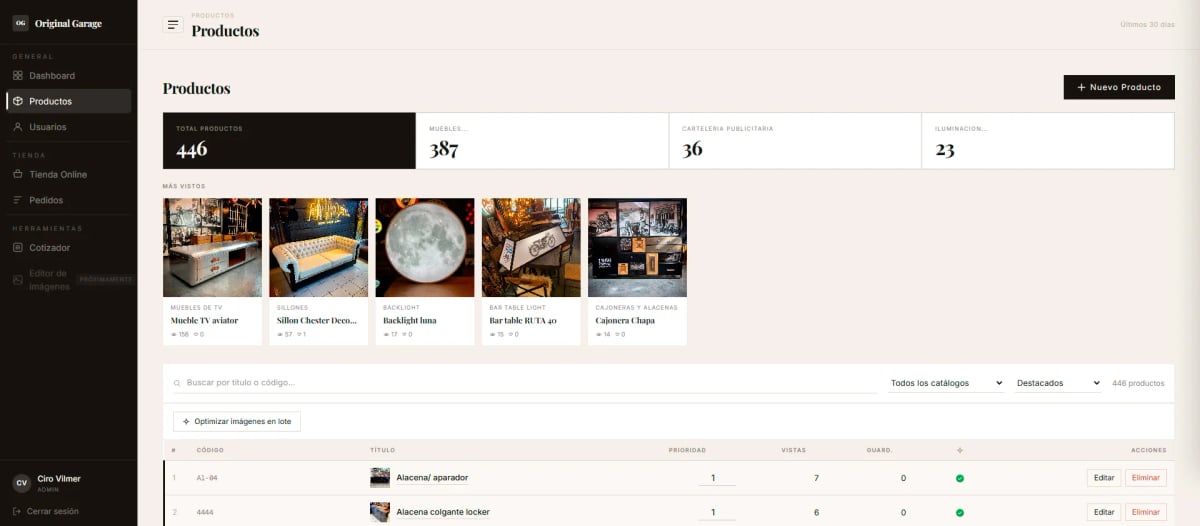The image size is (1200, 526).
Task: Click the heart icon on Cajonera Chapa card
Action: (617, 334)
